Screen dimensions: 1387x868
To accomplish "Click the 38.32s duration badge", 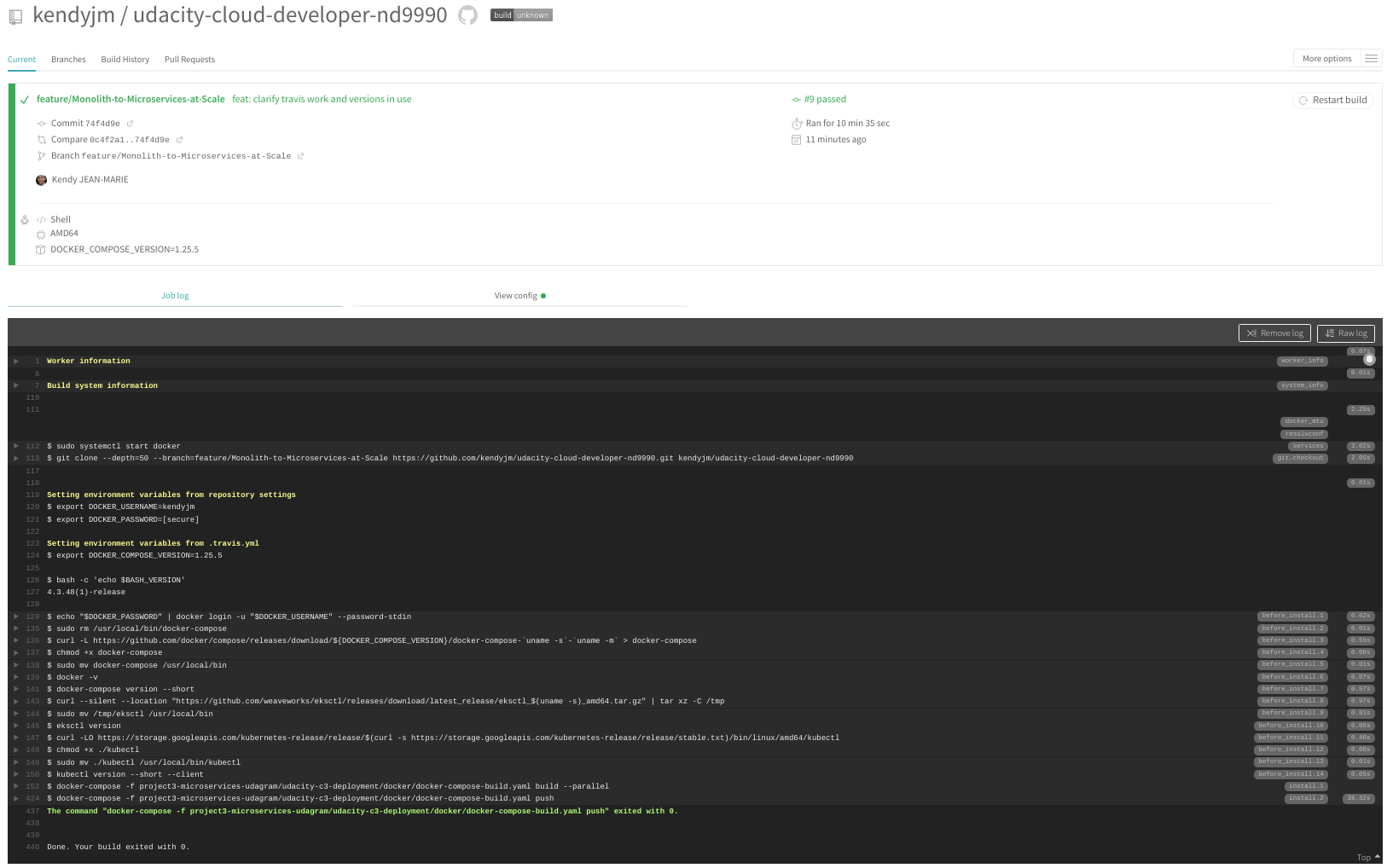I will (x=1359, y=798).
